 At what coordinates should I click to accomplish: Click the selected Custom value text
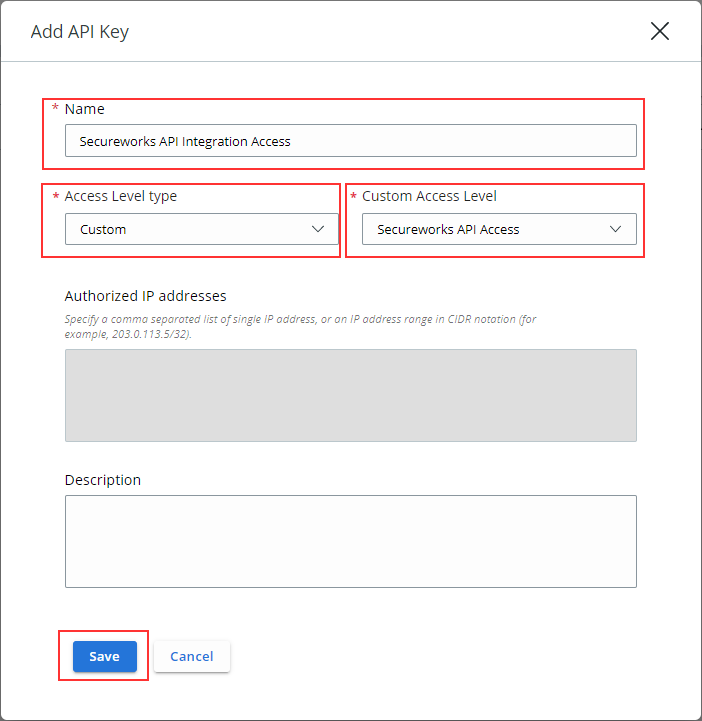click(103, 229)
